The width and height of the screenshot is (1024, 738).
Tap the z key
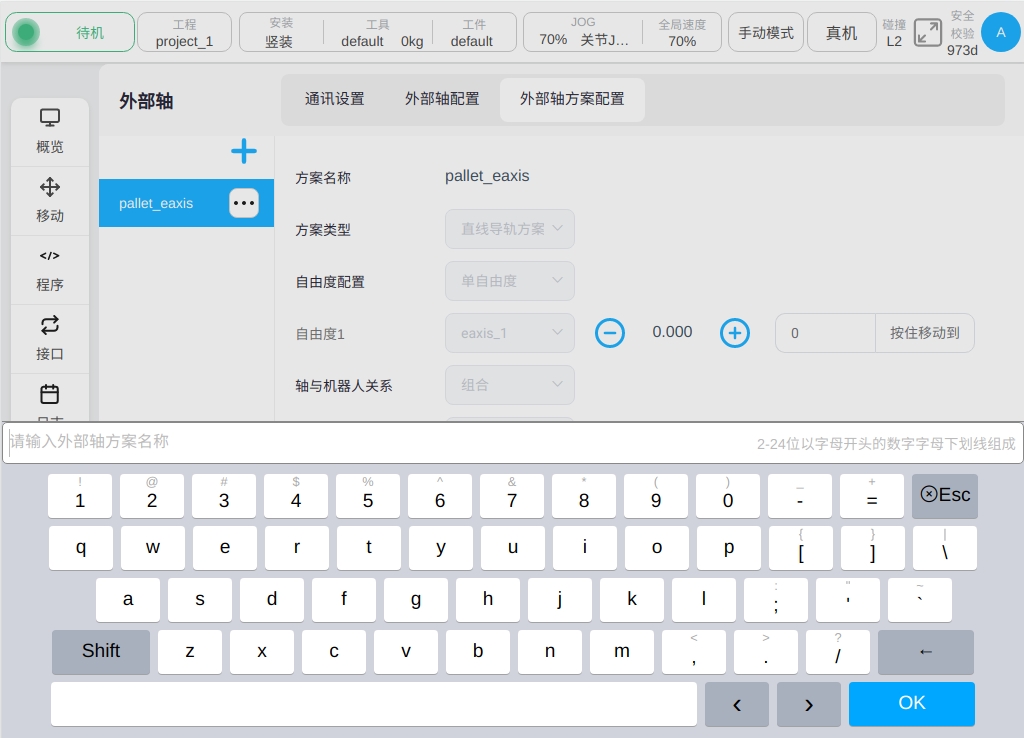pos(190,652)
